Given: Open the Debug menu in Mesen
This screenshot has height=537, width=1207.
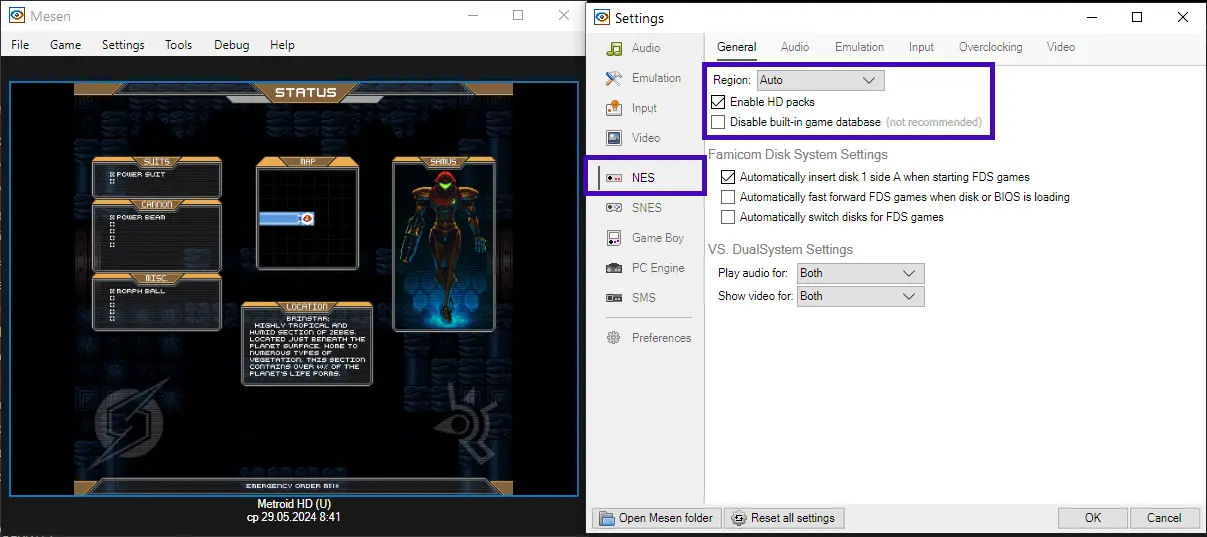Looking at the screenshot, I should 231,45.
